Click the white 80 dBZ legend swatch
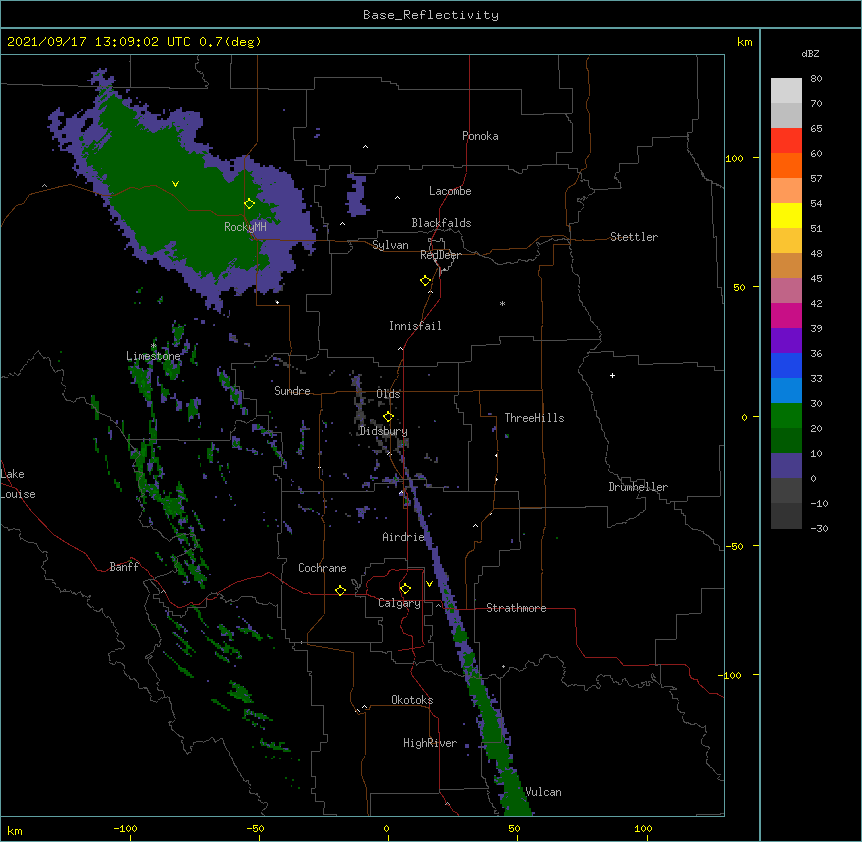 click(x=786, y=90)
